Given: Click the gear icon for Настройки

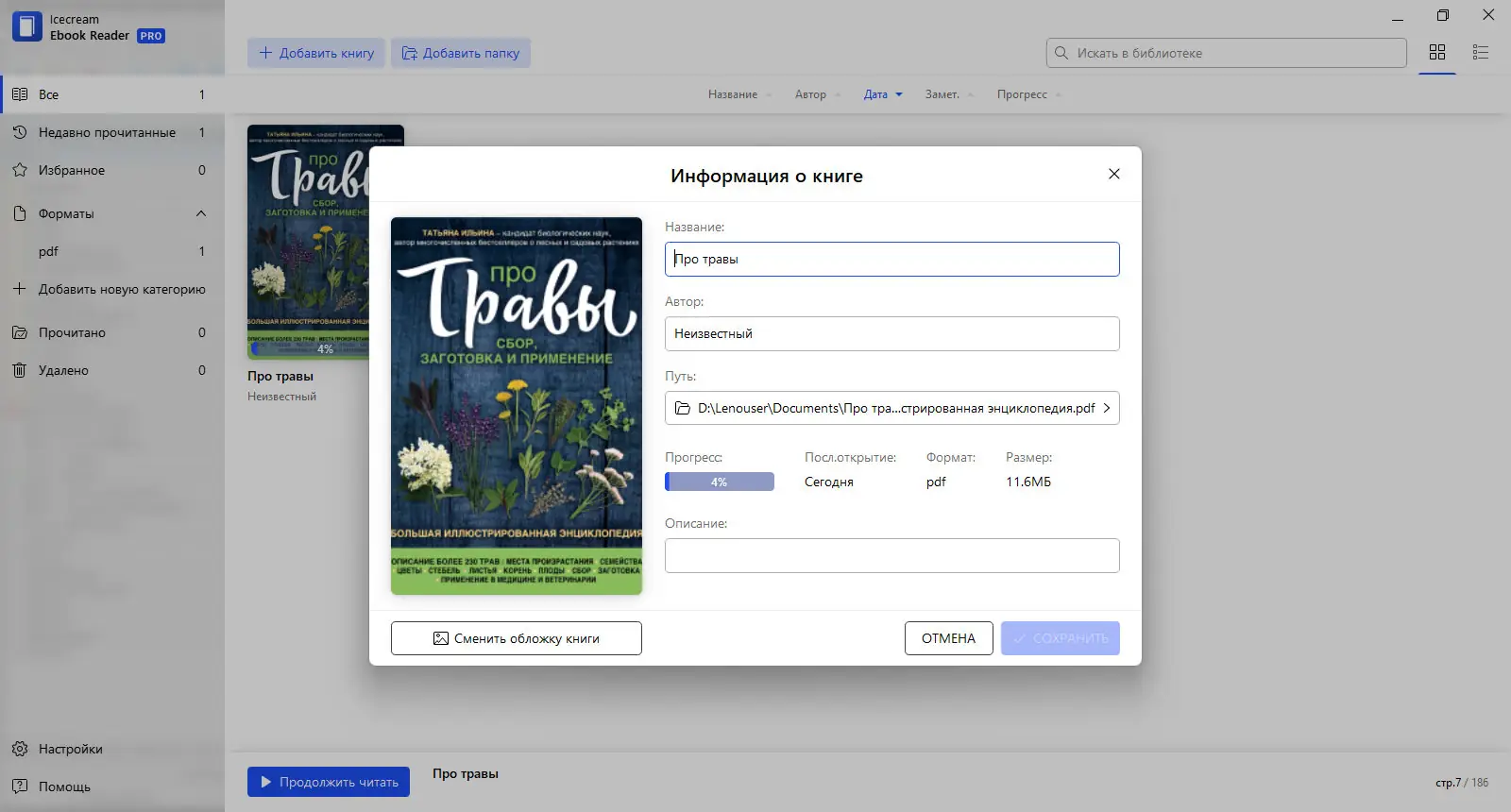Looking at the screenshot, I should [x=20, y=749].
